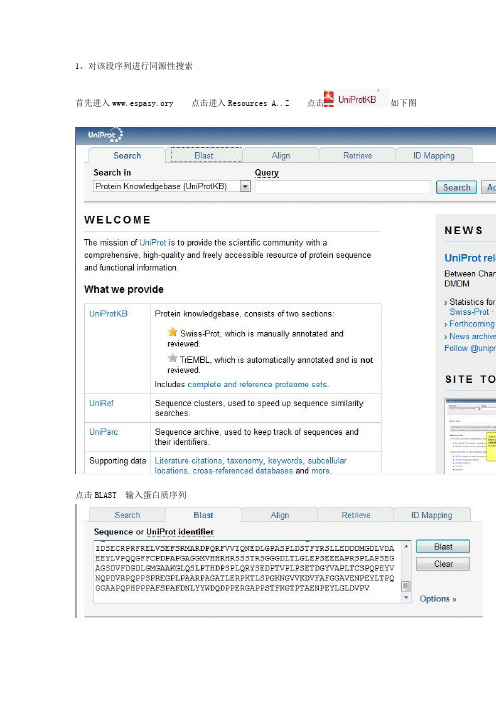Open the News archive link

[472, 336]
